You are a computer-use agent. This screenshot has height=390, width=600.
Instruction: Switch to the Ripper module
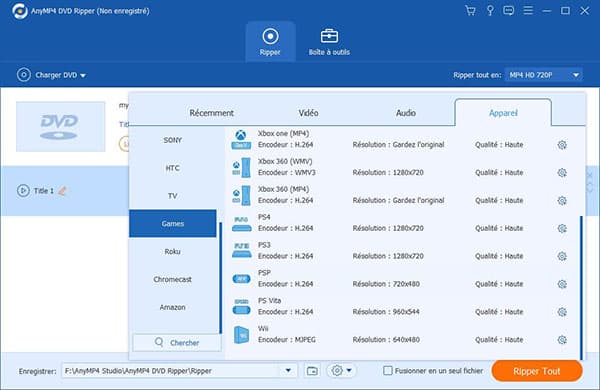point(270,41)
